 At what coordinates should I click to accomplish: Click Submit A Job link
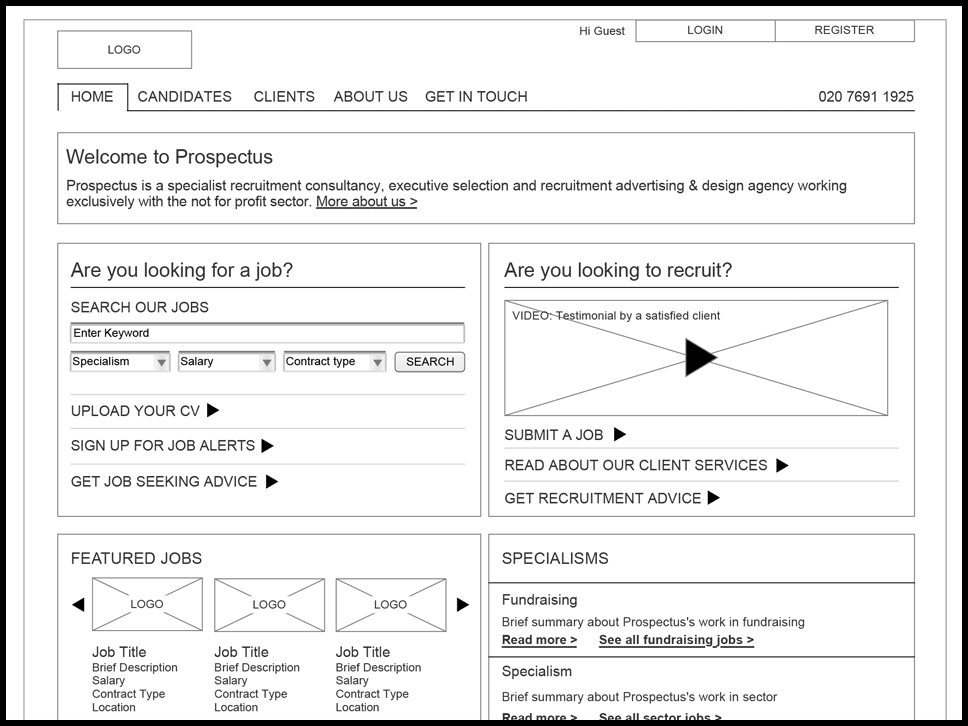[x=554, y=435]
